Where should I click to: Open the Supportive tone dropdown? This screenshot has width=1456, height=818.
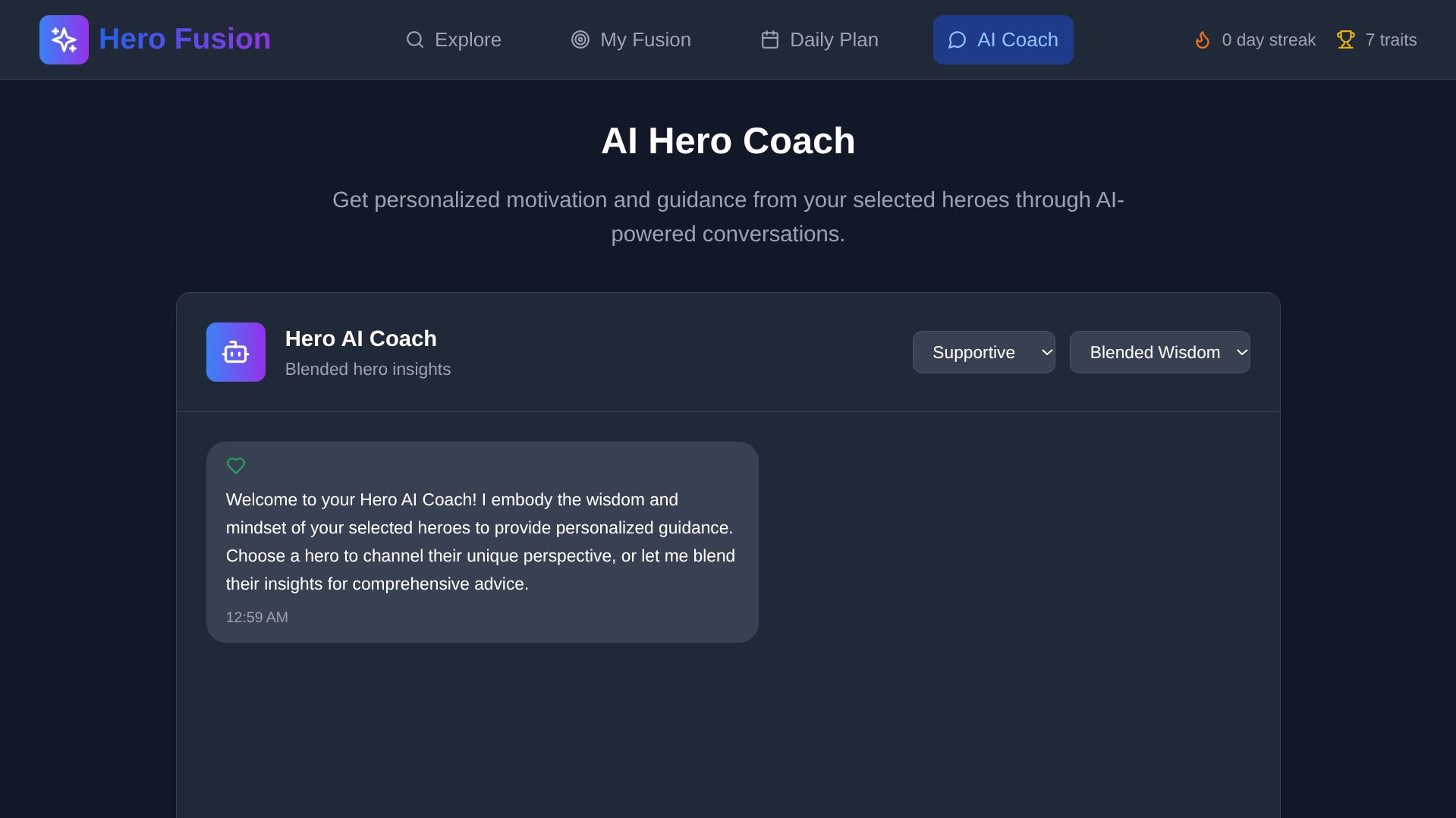pyautogui.click(x=983, y=352)
